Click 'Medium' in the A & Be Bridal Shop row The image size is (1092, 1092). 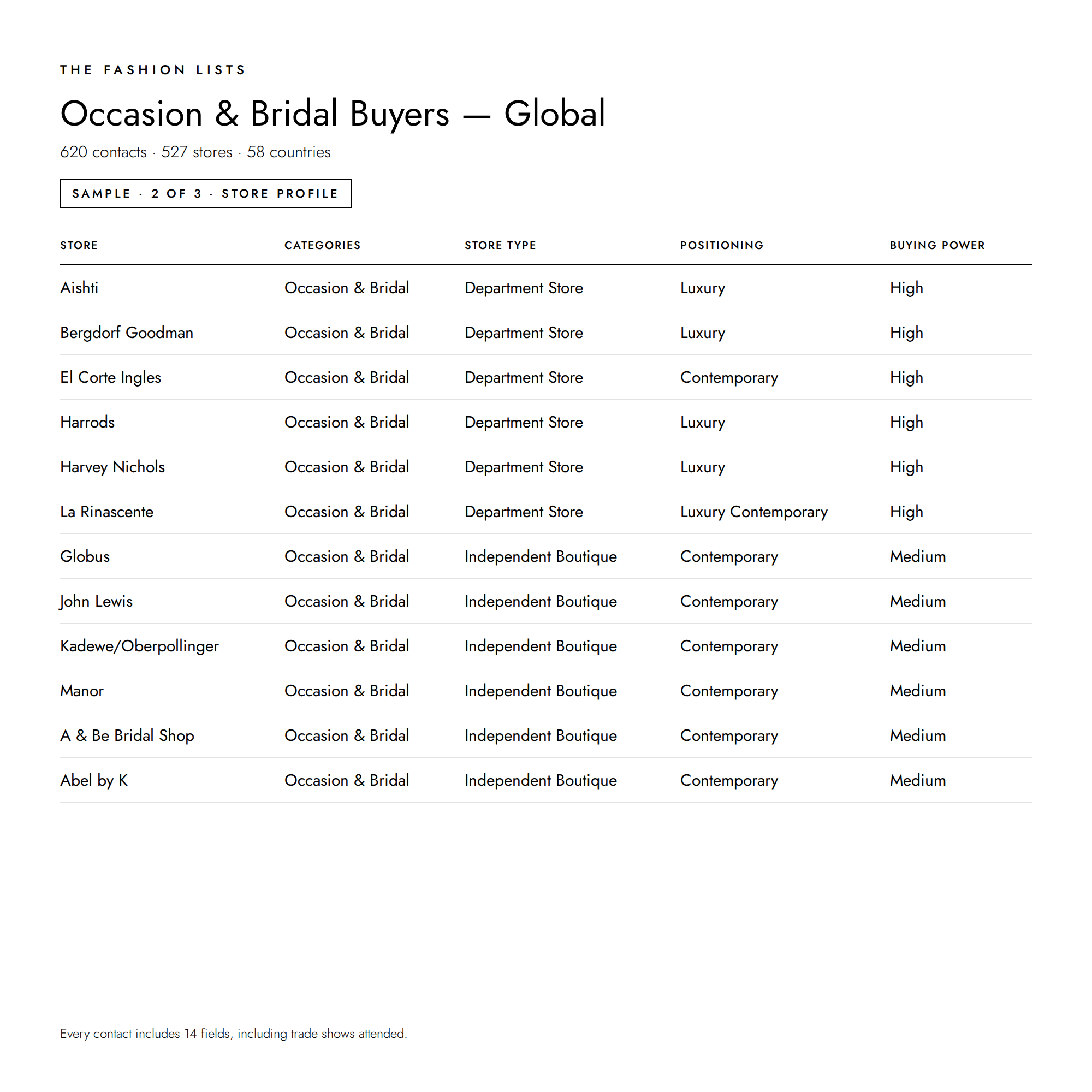(918, 735)
